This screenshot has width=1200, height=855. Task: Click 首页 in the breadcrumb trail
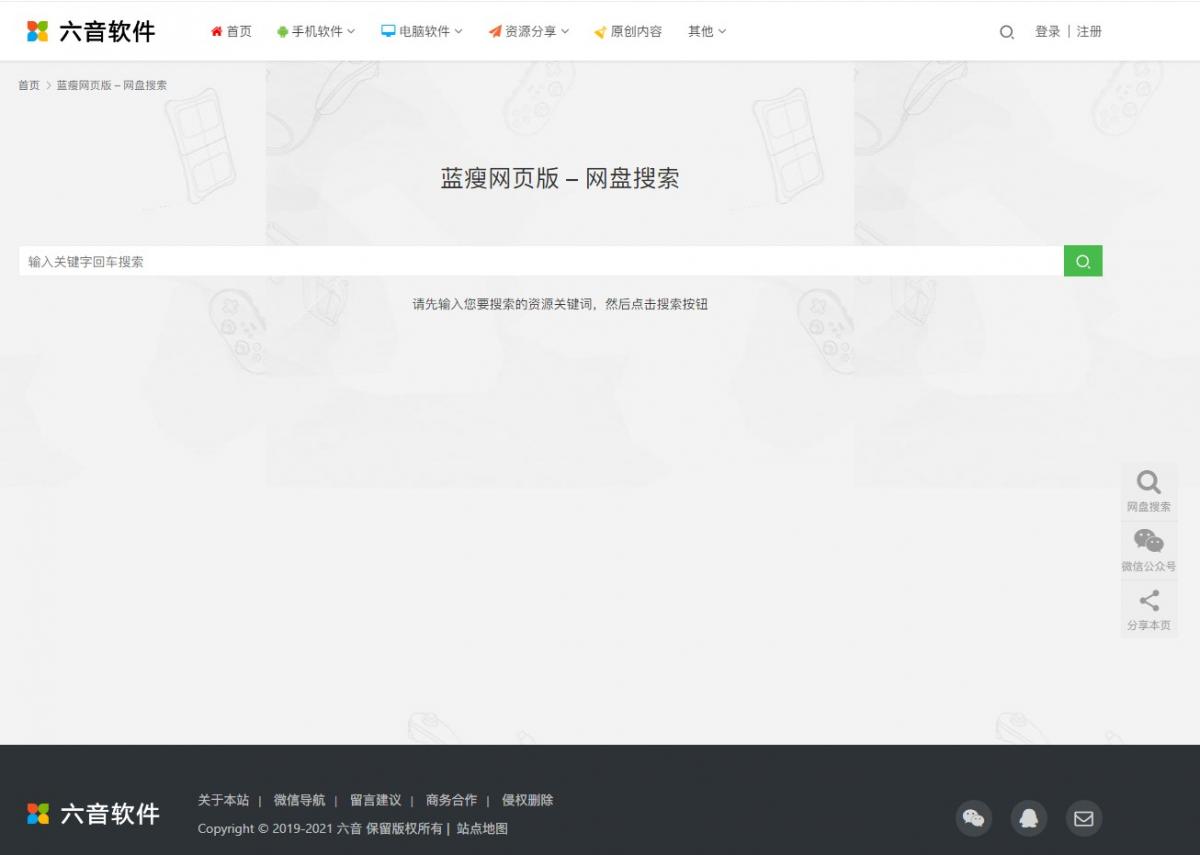(28, 85)
